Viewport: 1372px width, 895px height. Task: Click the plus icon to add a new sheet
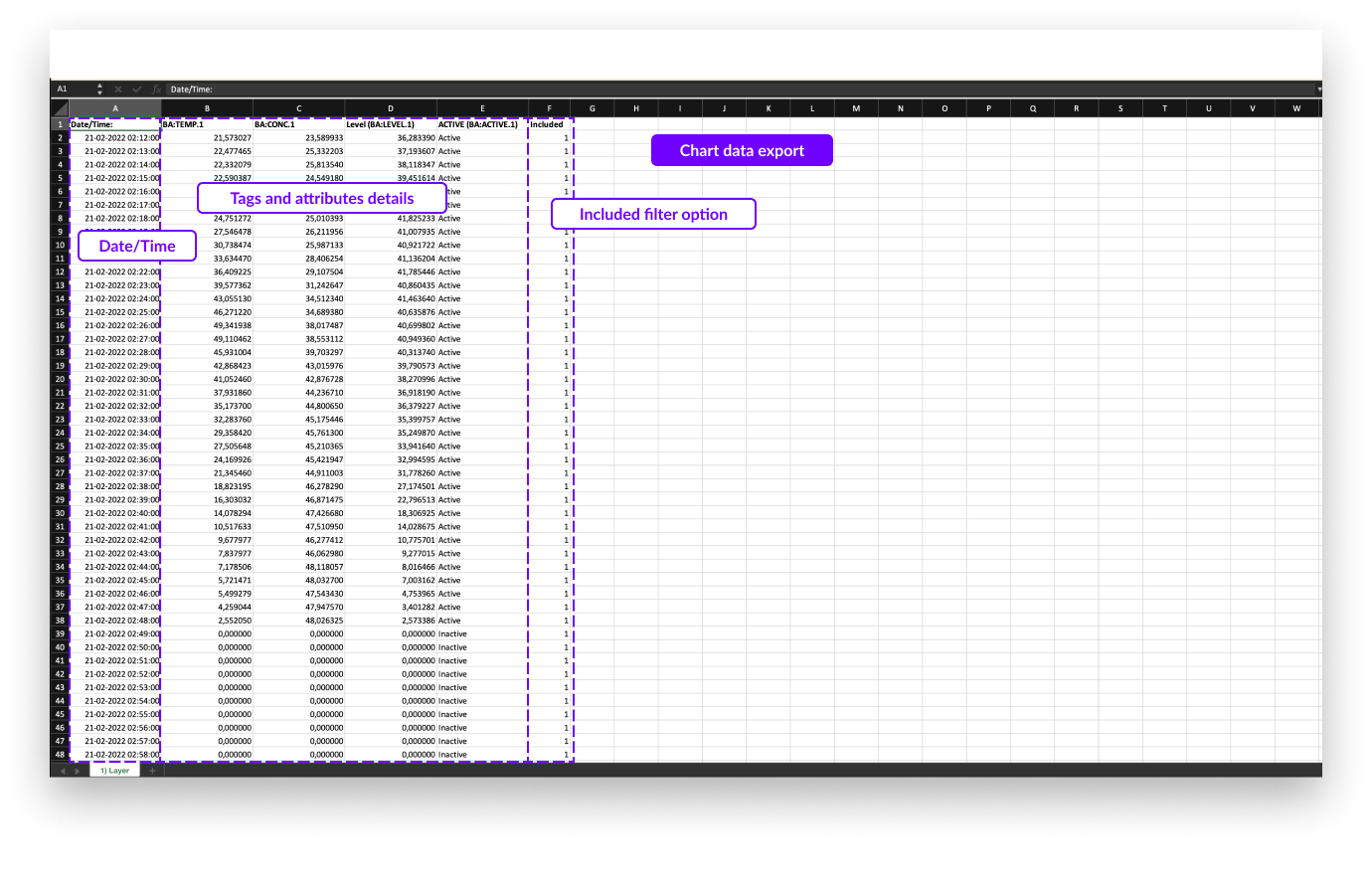pyautogui.click(x=152, y=770)
